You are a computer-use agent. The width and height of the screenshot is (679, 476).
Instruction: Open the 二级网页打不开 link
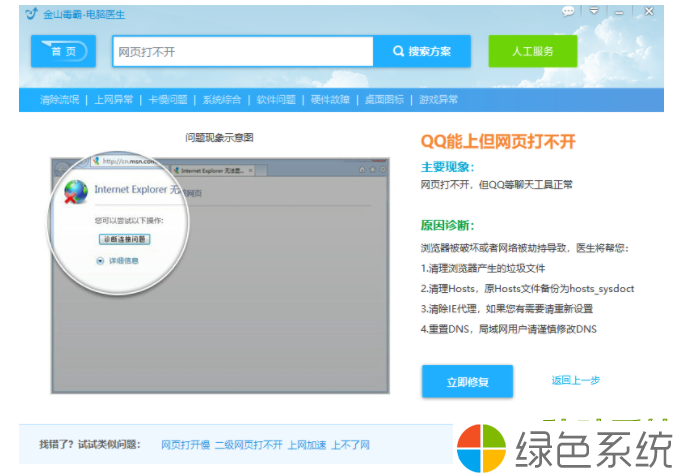click(249, 445)
